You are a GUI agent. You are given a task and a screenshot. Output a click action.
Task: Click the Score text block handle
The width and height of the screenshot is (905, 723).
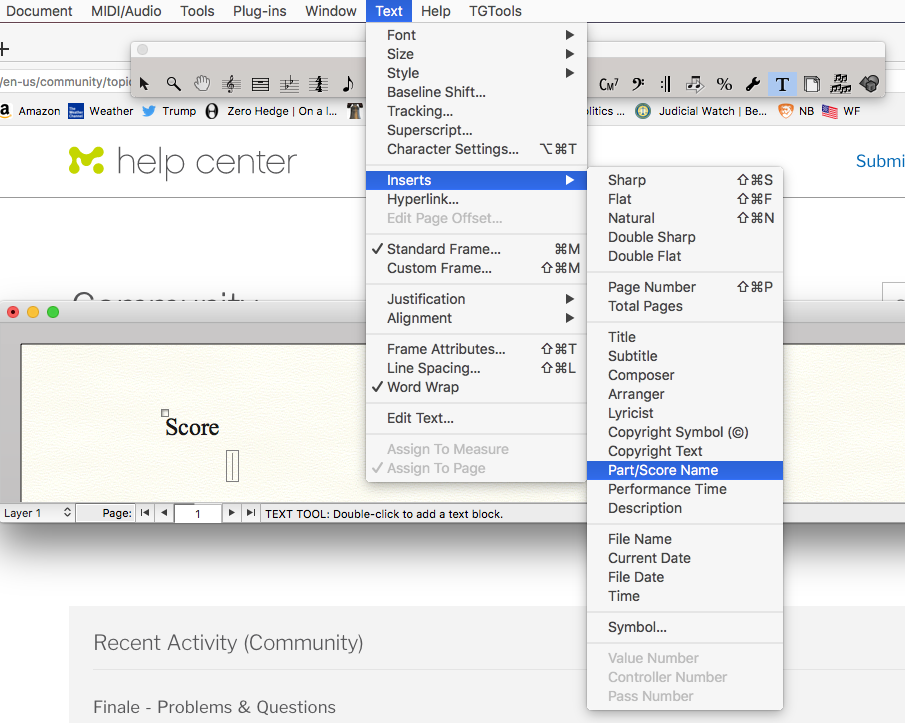165,412
